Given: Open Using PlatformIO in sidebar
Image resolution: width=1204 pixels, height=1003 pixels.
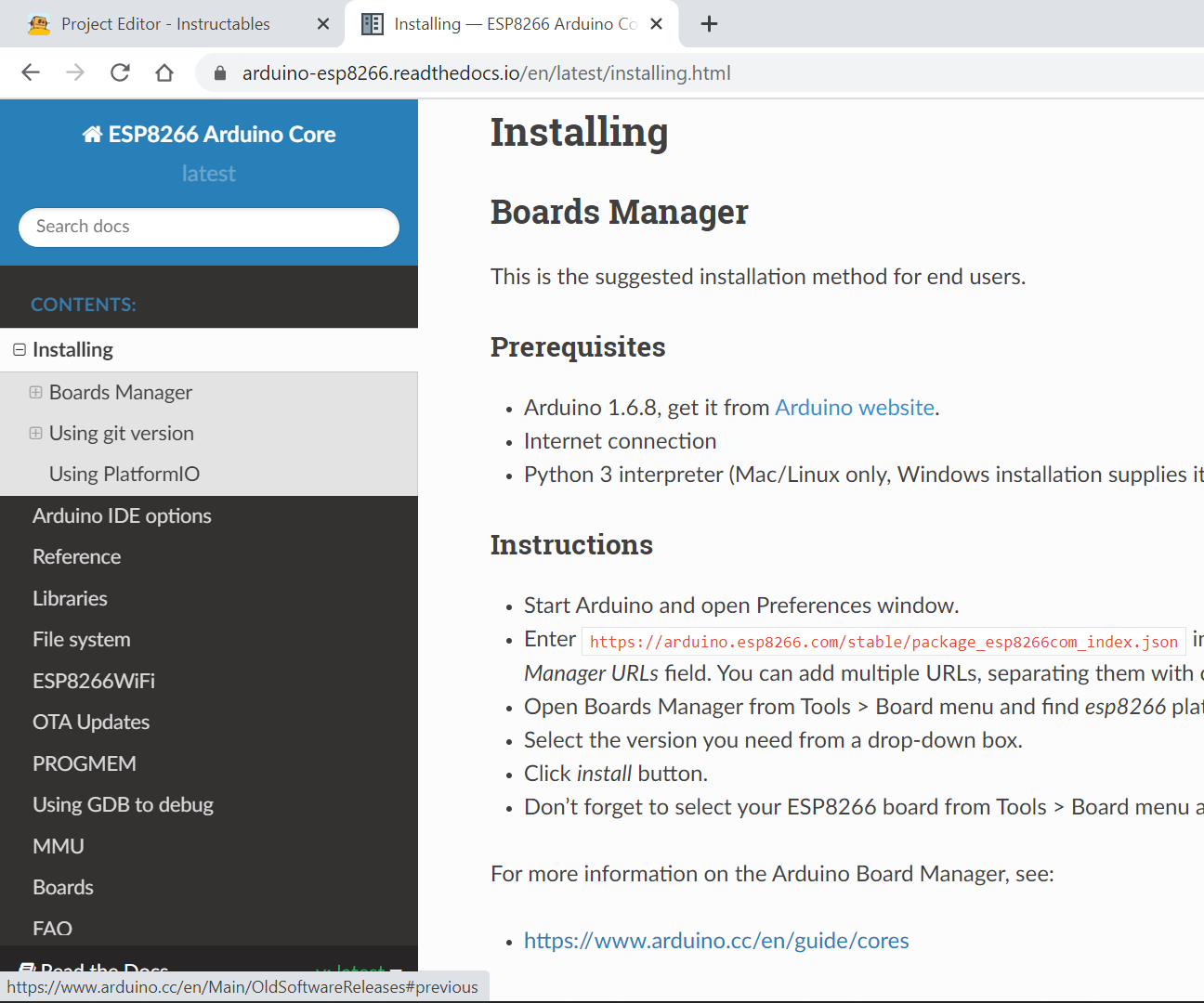Looking at the screenshot, I should 124,474.
